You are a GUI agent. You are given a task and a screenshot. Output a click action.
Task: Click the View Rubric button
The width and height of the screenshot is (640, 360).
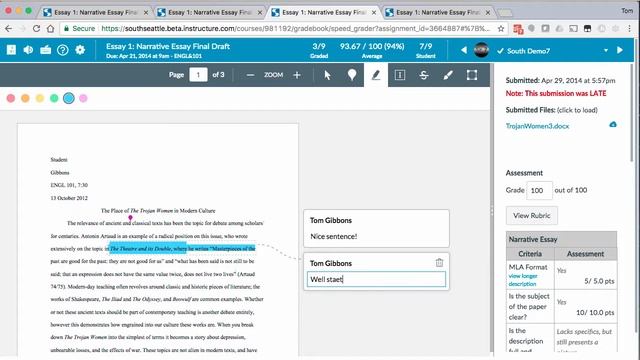tap(531, 216)
